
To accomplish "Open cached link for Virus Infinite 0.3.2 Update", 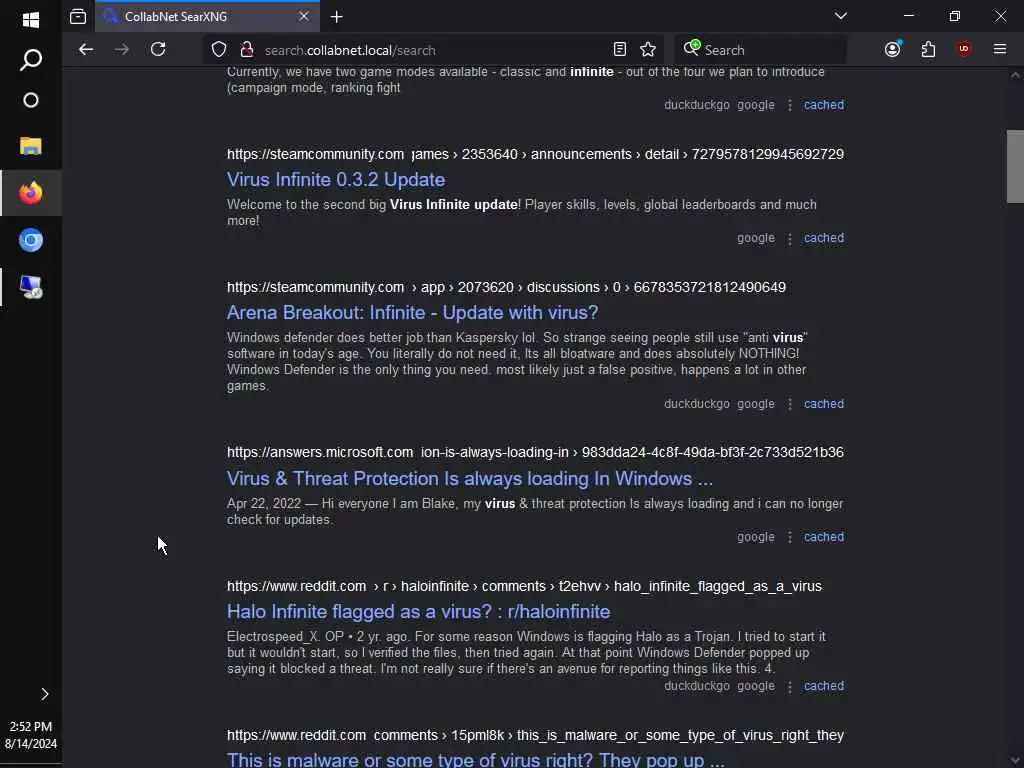I will pyautogui.click(x=824, y=238).
